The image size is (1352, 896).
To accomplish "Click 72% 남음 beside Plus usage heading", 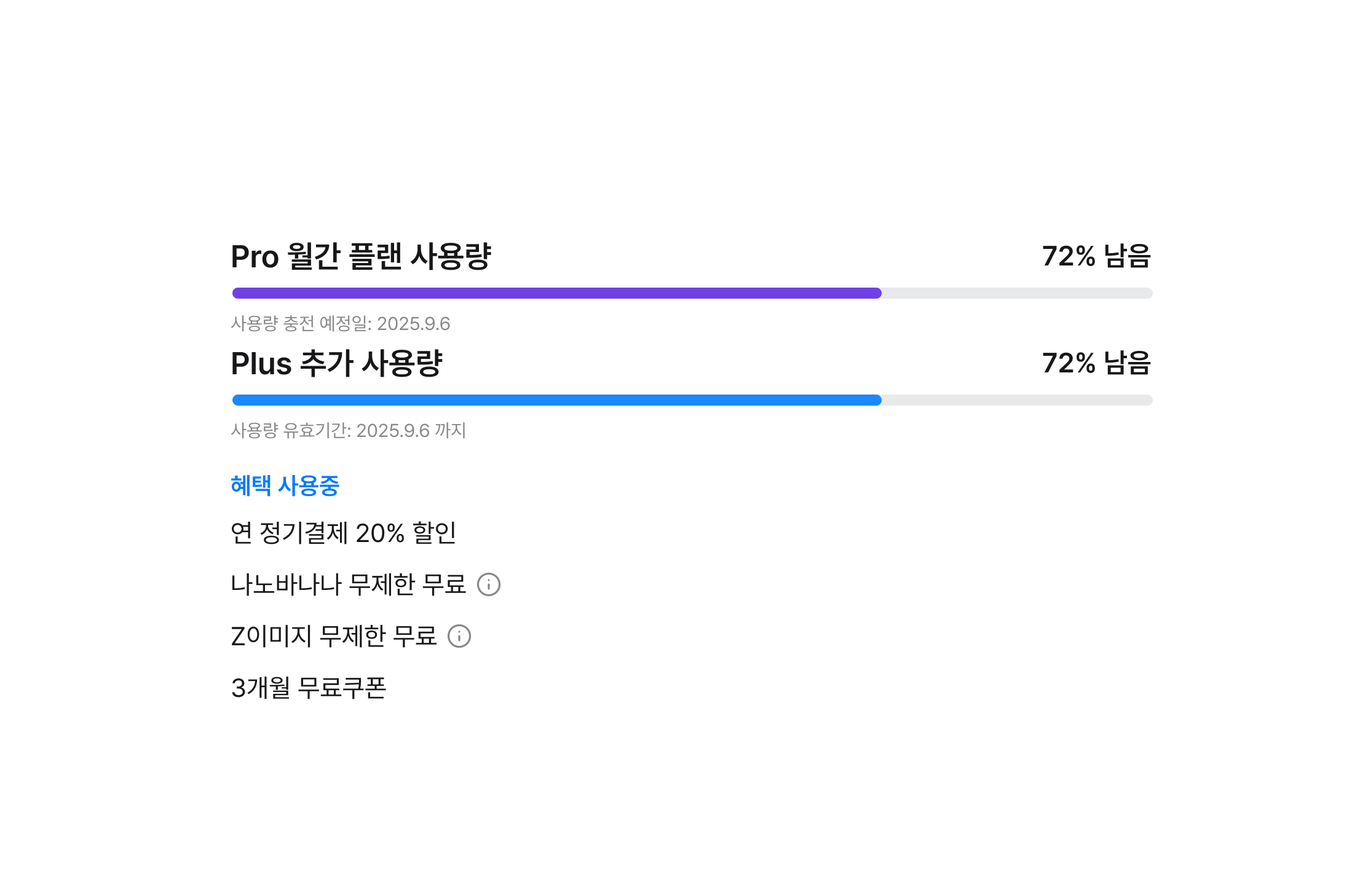I will pyautogui.click(x=1096, y=363).
